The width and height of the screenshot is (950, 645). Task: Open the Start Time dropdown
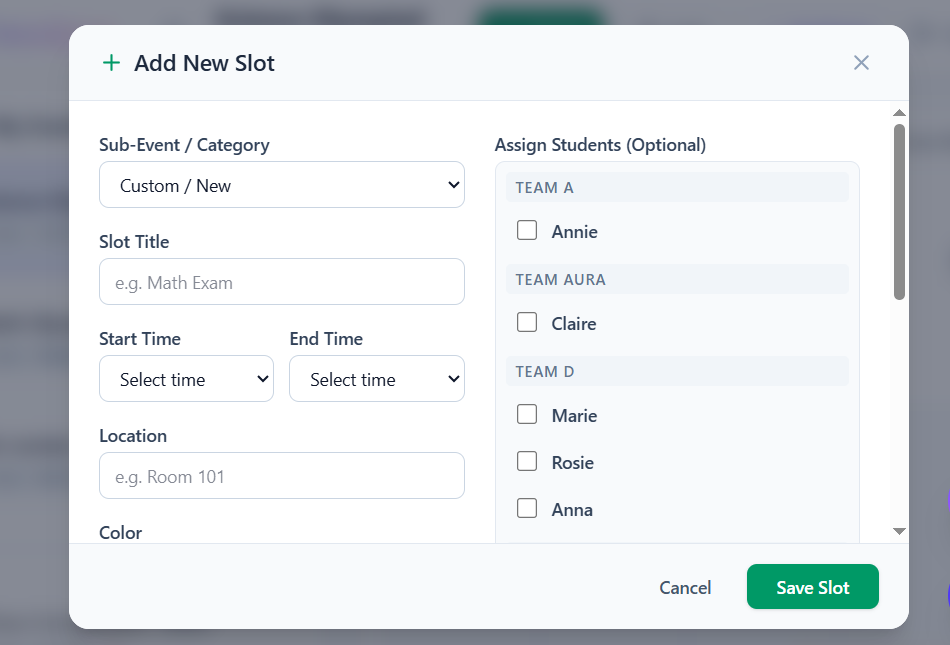(186, 379)
